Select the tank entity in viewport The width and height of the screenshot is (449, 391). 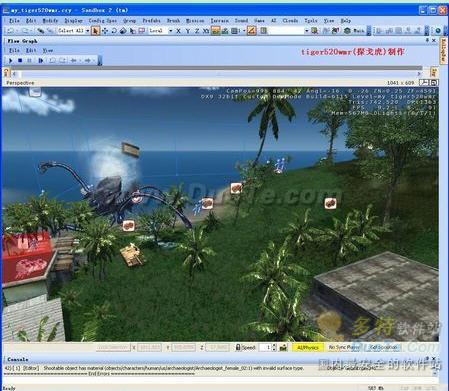[x=133, y=255]
